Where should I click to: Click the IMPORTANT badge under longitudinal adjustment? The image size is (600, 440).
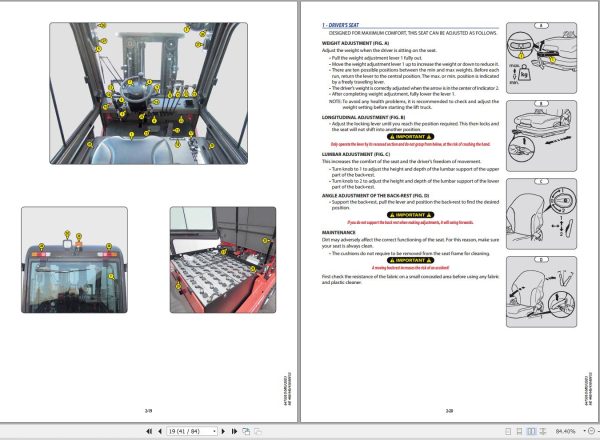point(410,137)
